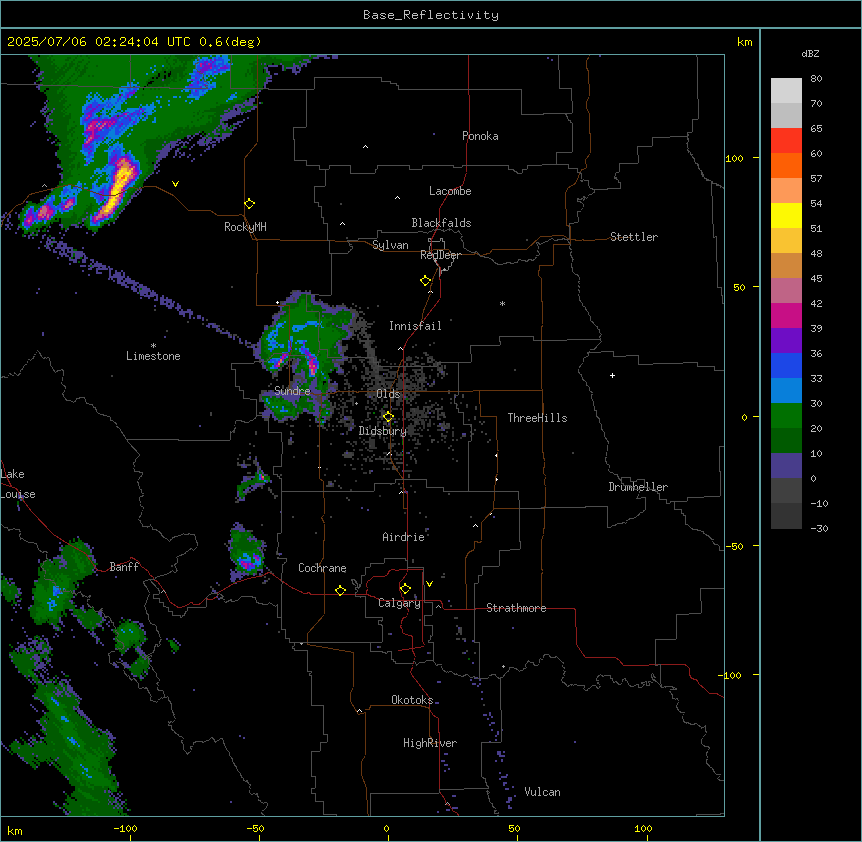The height and width of the screenshot is (842, 862).
Task: Pick the red 60-65 dBZ legend swatch
Action: point(786,140)
